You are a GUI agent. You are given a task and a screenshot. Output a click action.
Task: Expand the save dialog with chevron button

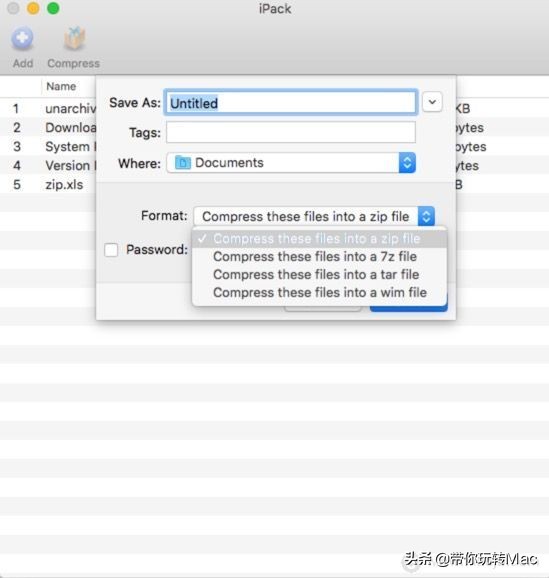click(x=432, y=102)
